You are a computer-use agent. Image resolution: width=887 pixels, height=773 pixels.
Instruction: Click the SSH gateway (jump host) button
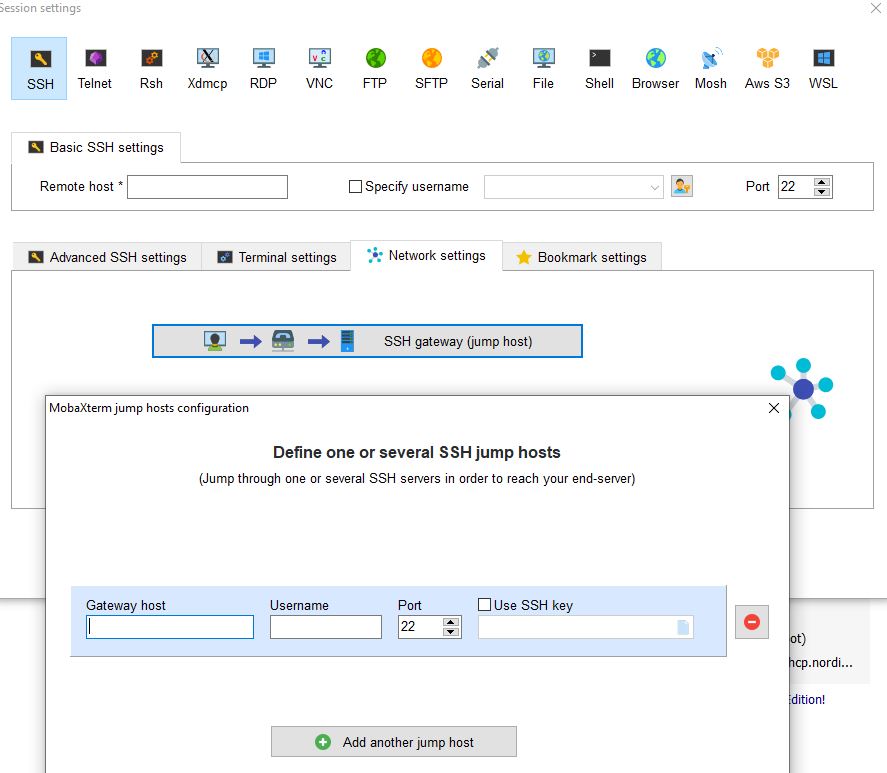tap(367, 341)
